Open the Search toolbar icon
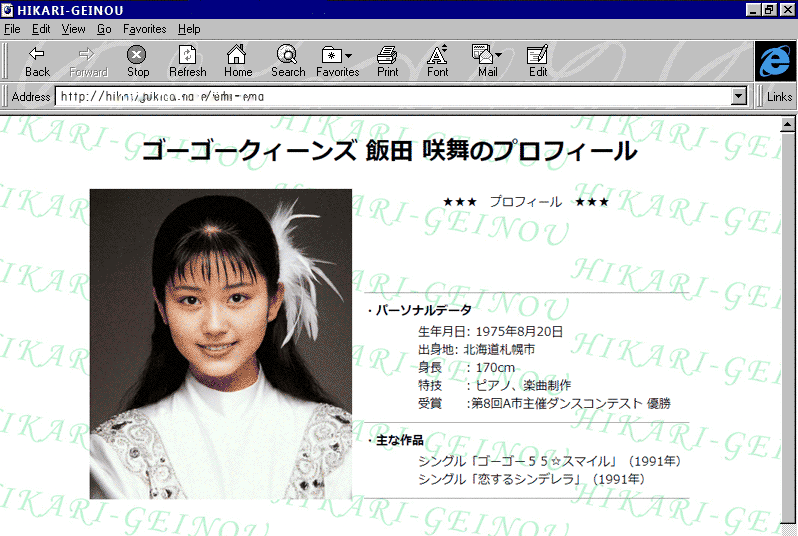The image size is (798, 536). (287, 54)
